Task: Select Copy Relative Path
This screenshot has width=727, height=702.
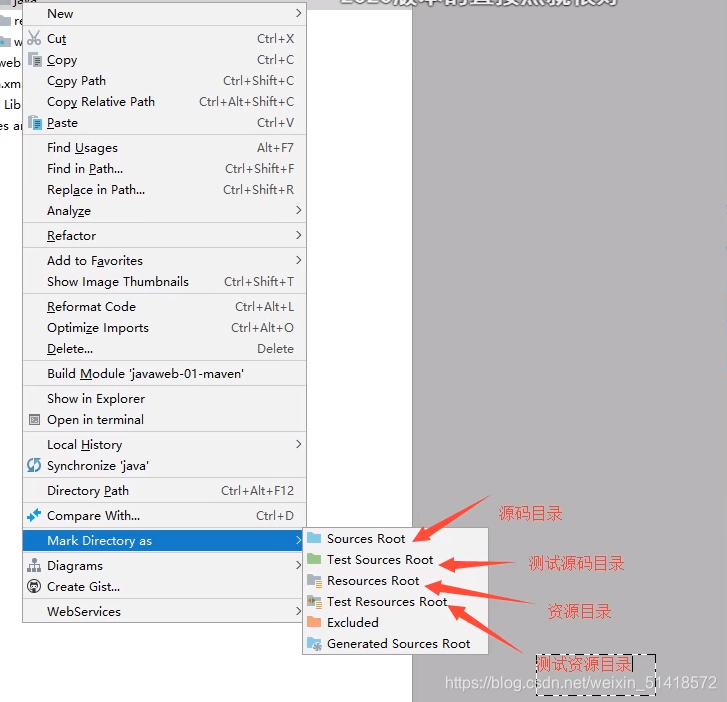Action: tap(165, 102)
